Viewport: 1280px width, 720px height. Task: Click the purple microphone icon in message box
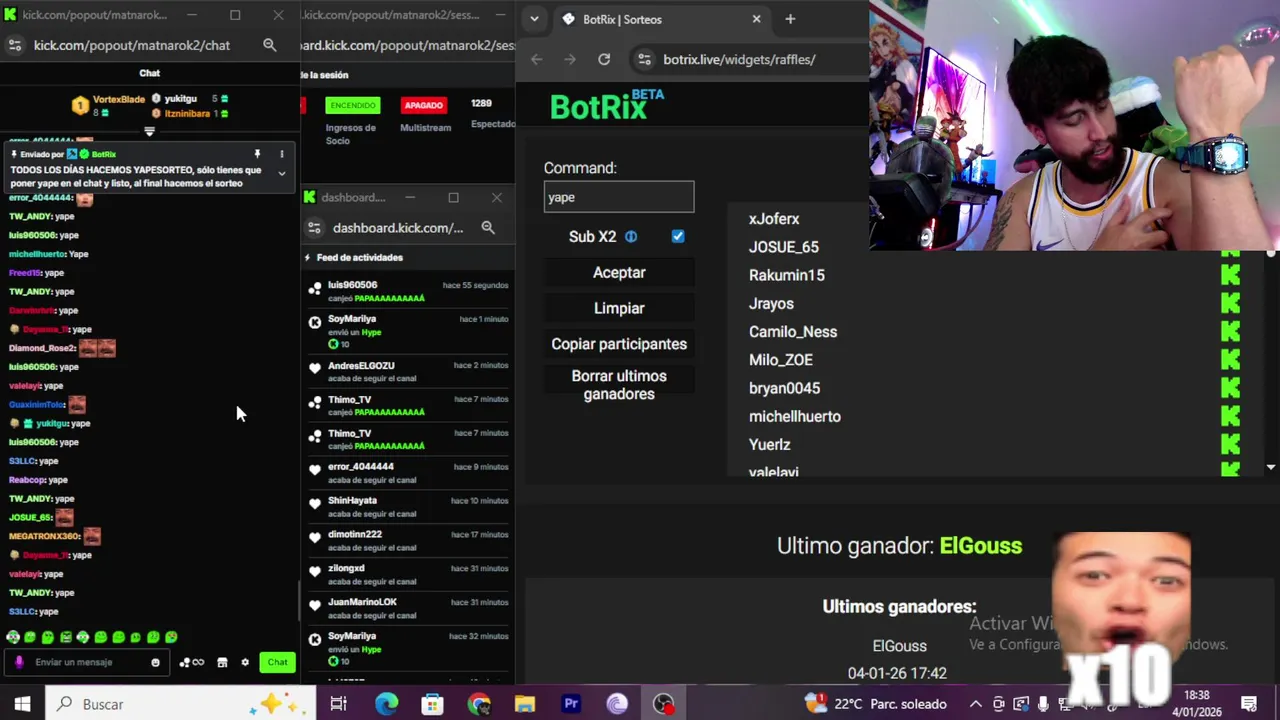click(x=19, y=662)
